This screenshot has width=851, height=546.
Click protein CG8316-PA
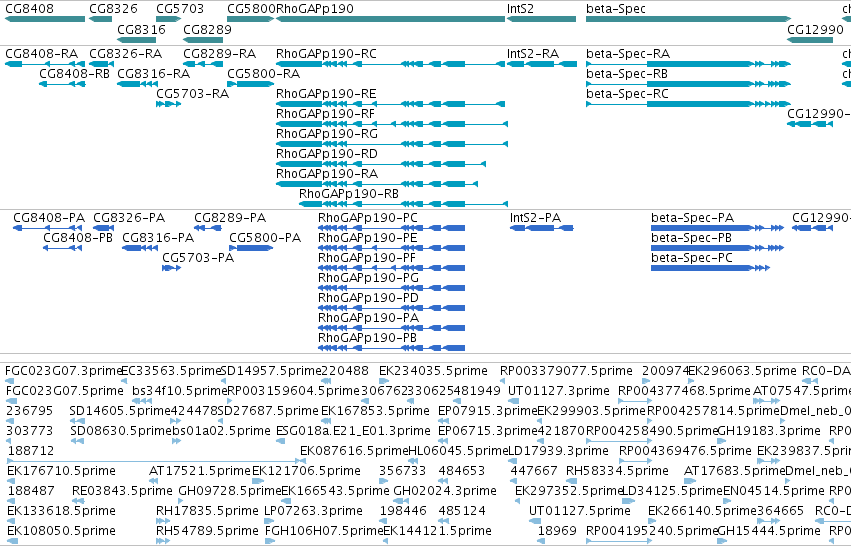tap(140, 248)
